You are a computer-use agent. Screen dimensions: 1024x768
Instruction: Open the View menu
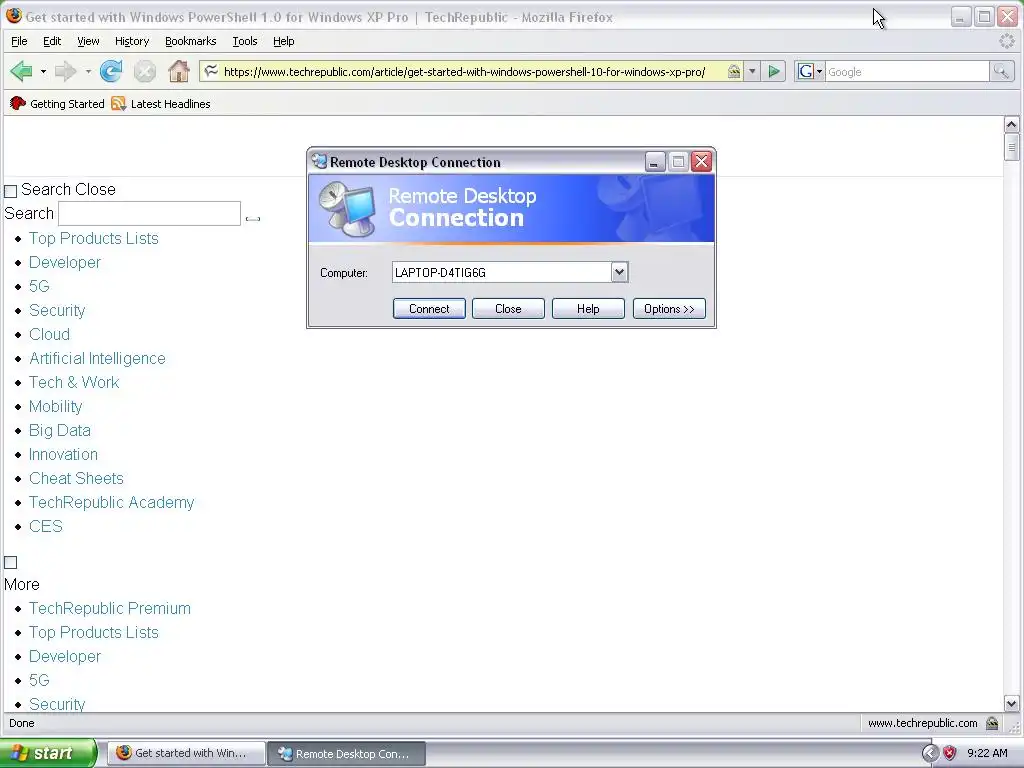(88, 41)
